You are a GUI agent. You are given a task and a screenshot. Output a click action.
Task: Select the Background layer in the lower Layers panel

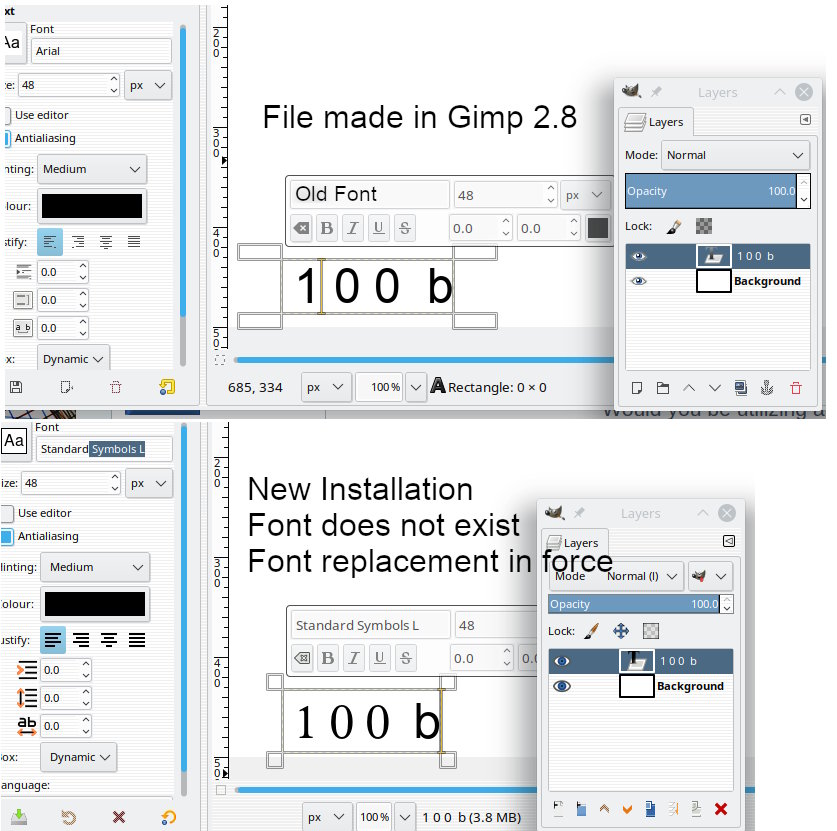coord(641,686)
